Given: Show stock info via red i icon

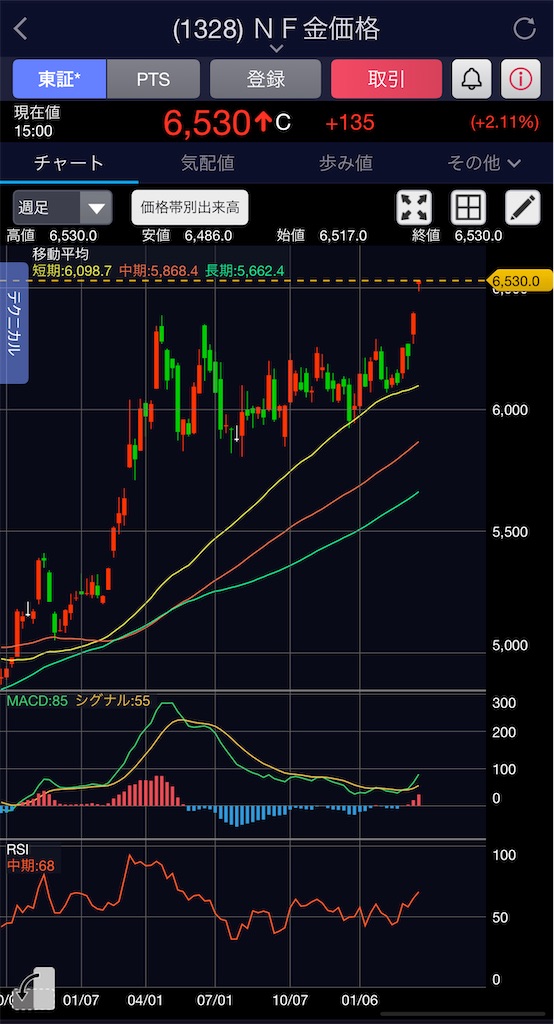Looking at the screenshot, I should click(521, 79).
